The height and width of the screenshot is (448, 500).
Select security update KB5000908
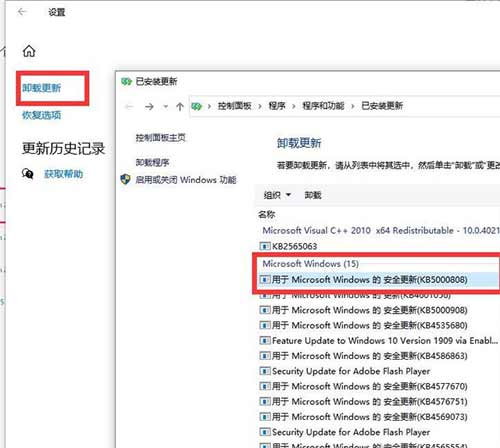coord(369,310)
